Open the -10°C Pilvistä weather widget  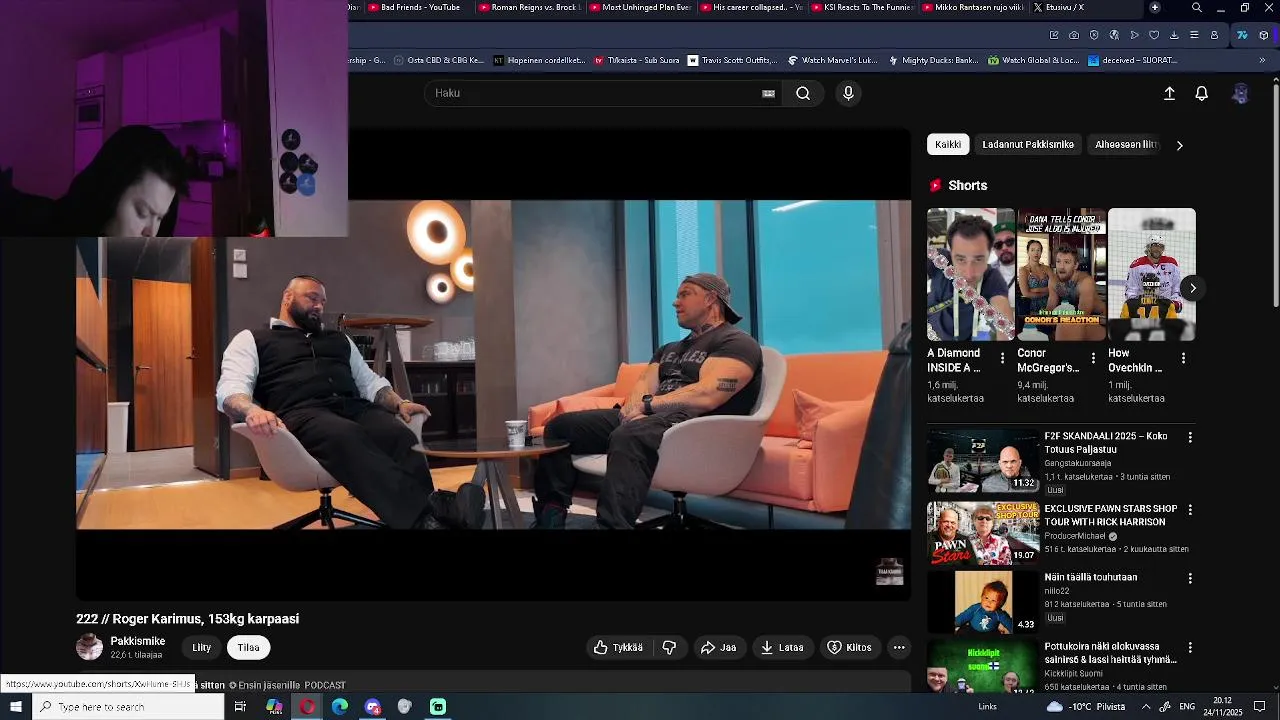pos(1088,707)
